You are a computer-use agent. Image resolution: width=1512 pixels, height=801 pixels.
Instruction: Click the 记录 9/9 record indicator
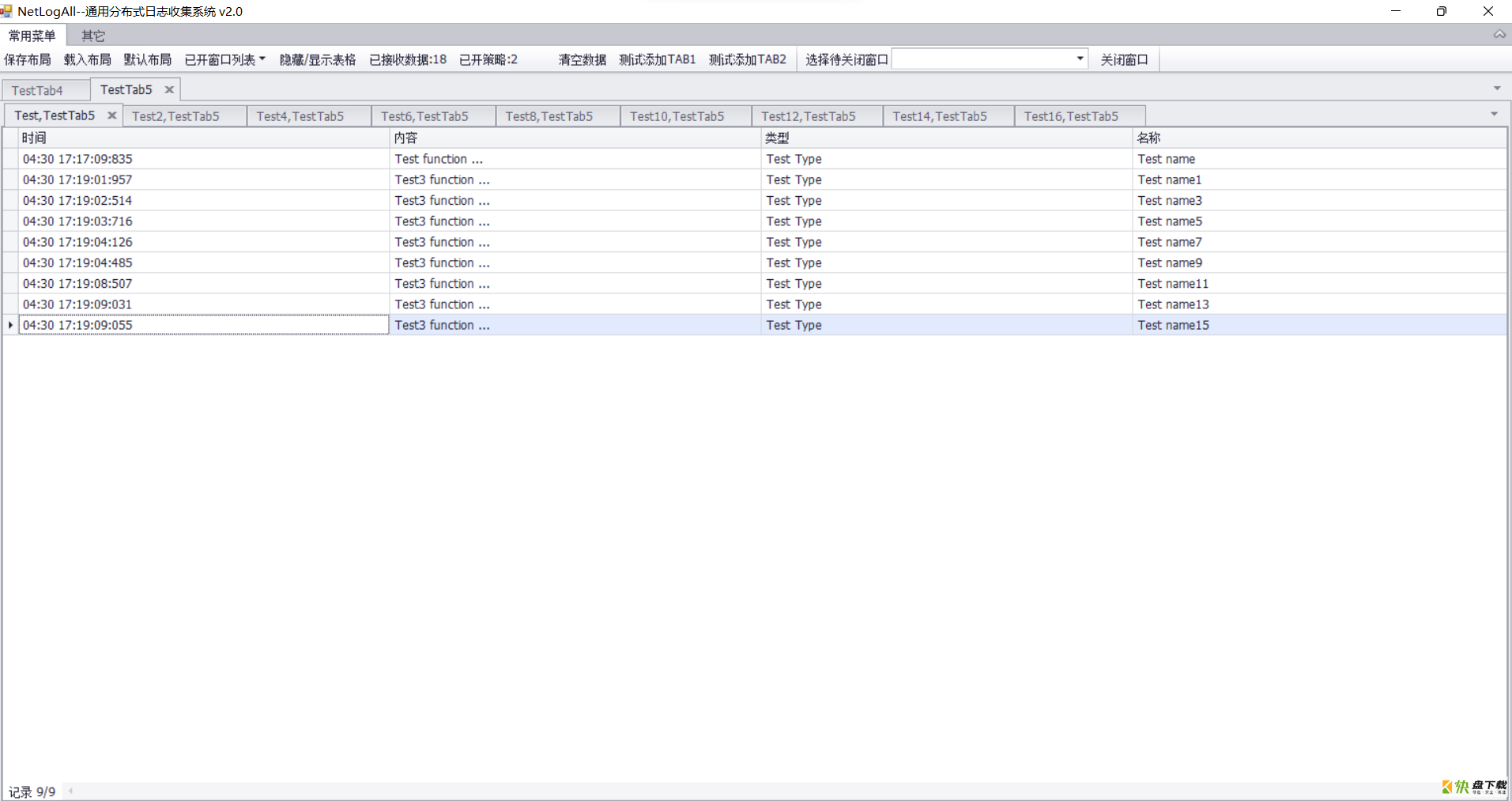[x=32, y=792]
